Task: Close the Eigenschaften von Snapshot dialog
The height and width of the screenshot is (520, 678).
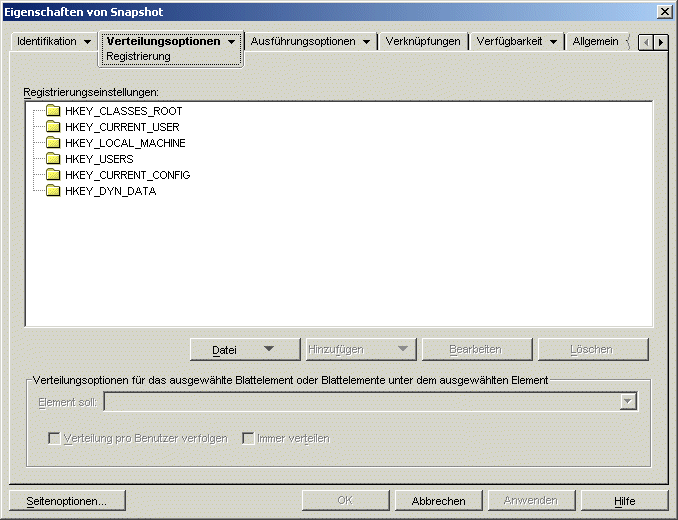Action: pos(664,12)
